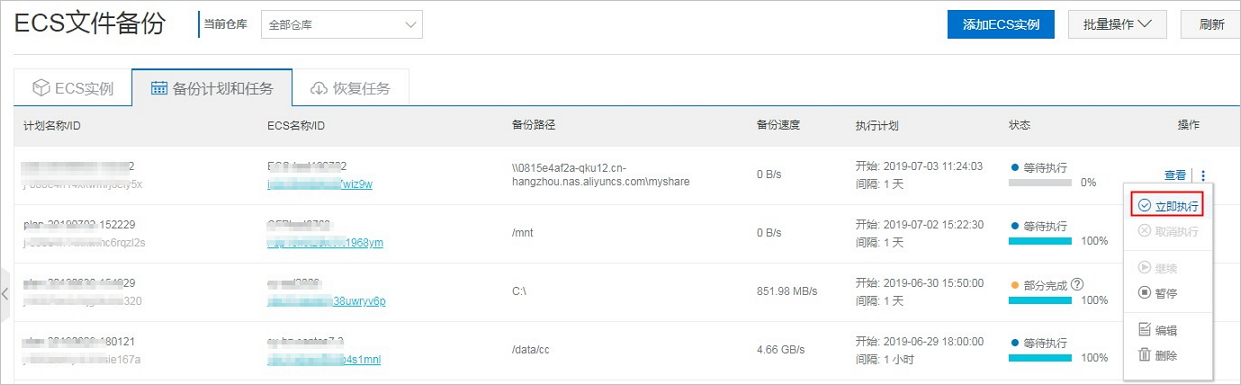The image size is (1241, 385).
Task: Open the 全部仓库 vault dropdown
Action: coord(341,25)
